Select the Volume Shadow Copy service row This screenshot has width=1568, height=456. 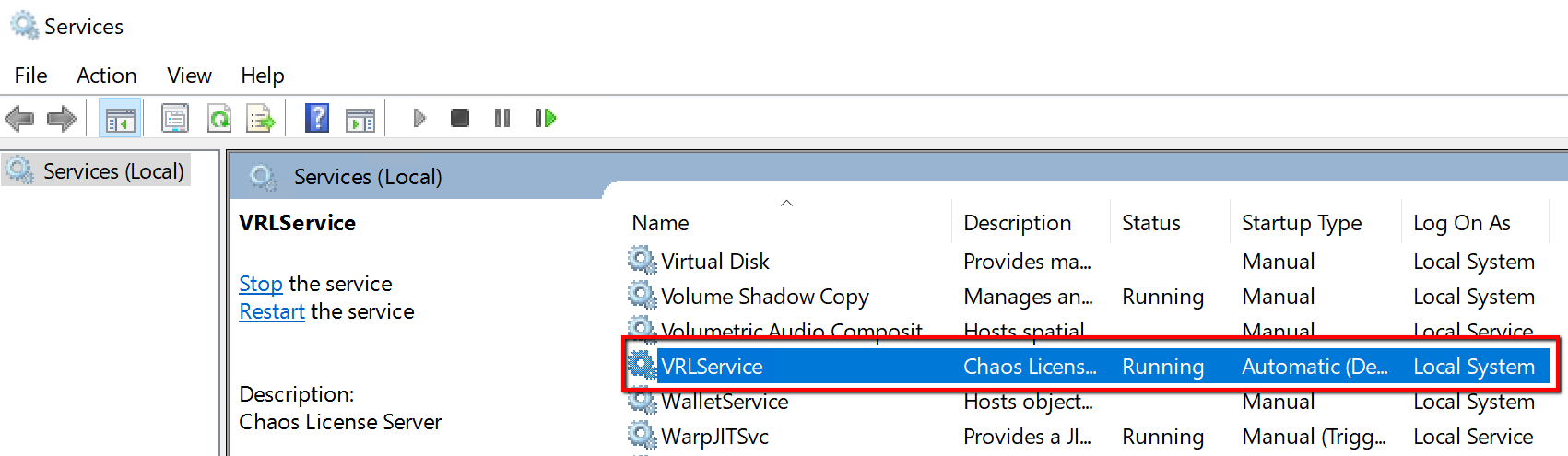coord(764,297)
